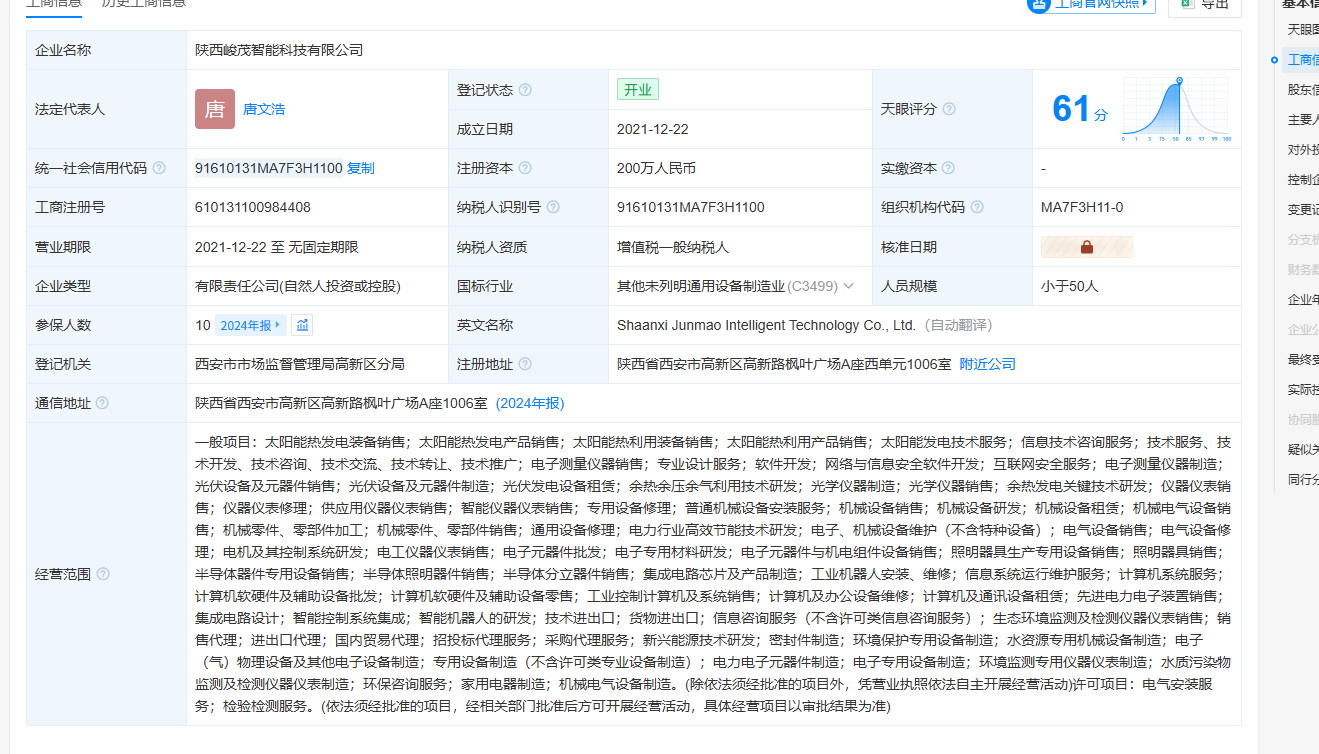The height and width of the screenshot is (754, 1319).
Task: Open the 参保人数 trend chart icon
Action: click(302, 325)
